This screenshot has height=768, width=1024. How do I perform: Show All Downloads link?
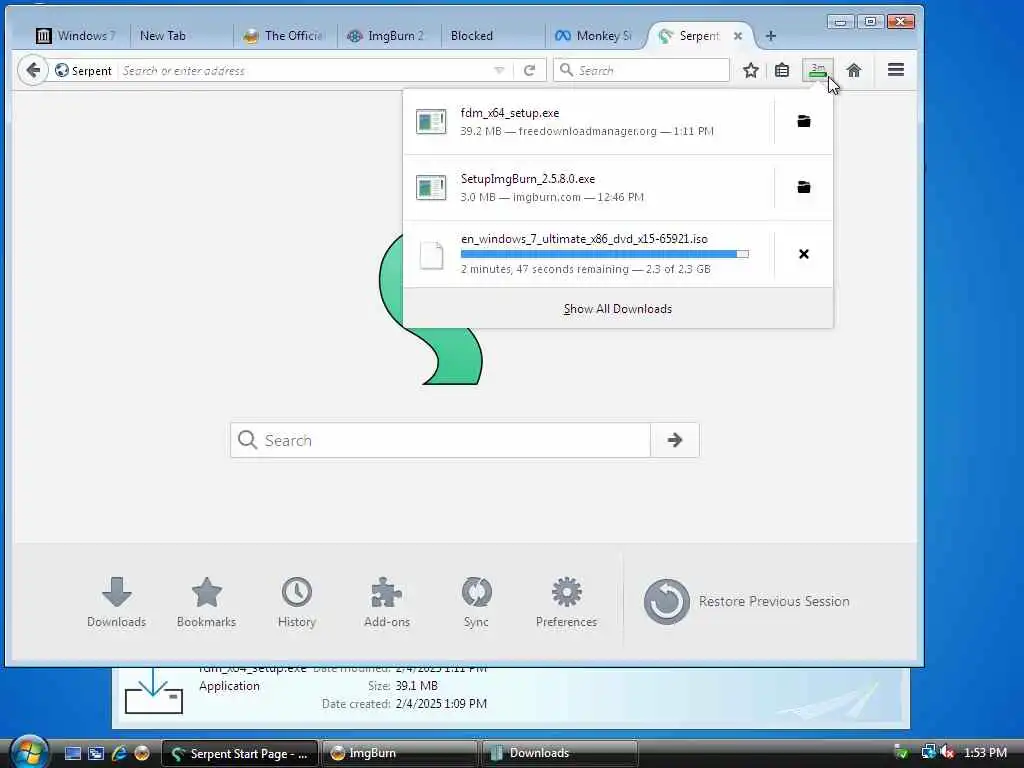[x=617, y=309]
